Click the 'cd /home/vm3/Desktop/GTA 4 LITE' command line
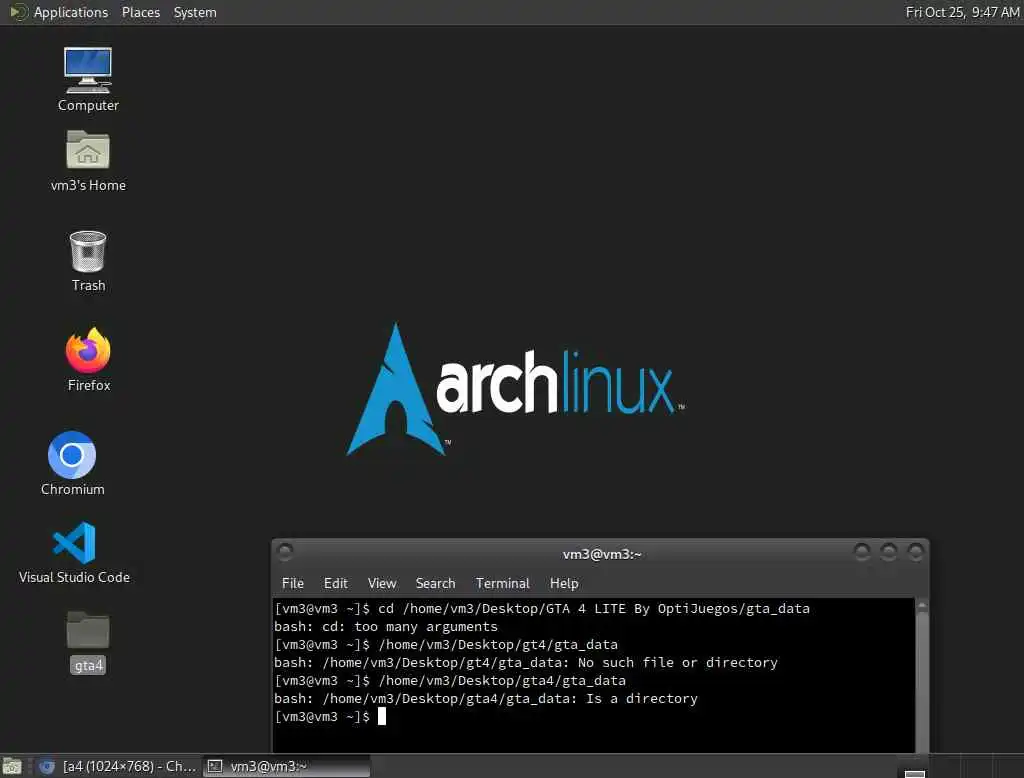The height and width of the screenshot is (778, 1024). point(542,608)
